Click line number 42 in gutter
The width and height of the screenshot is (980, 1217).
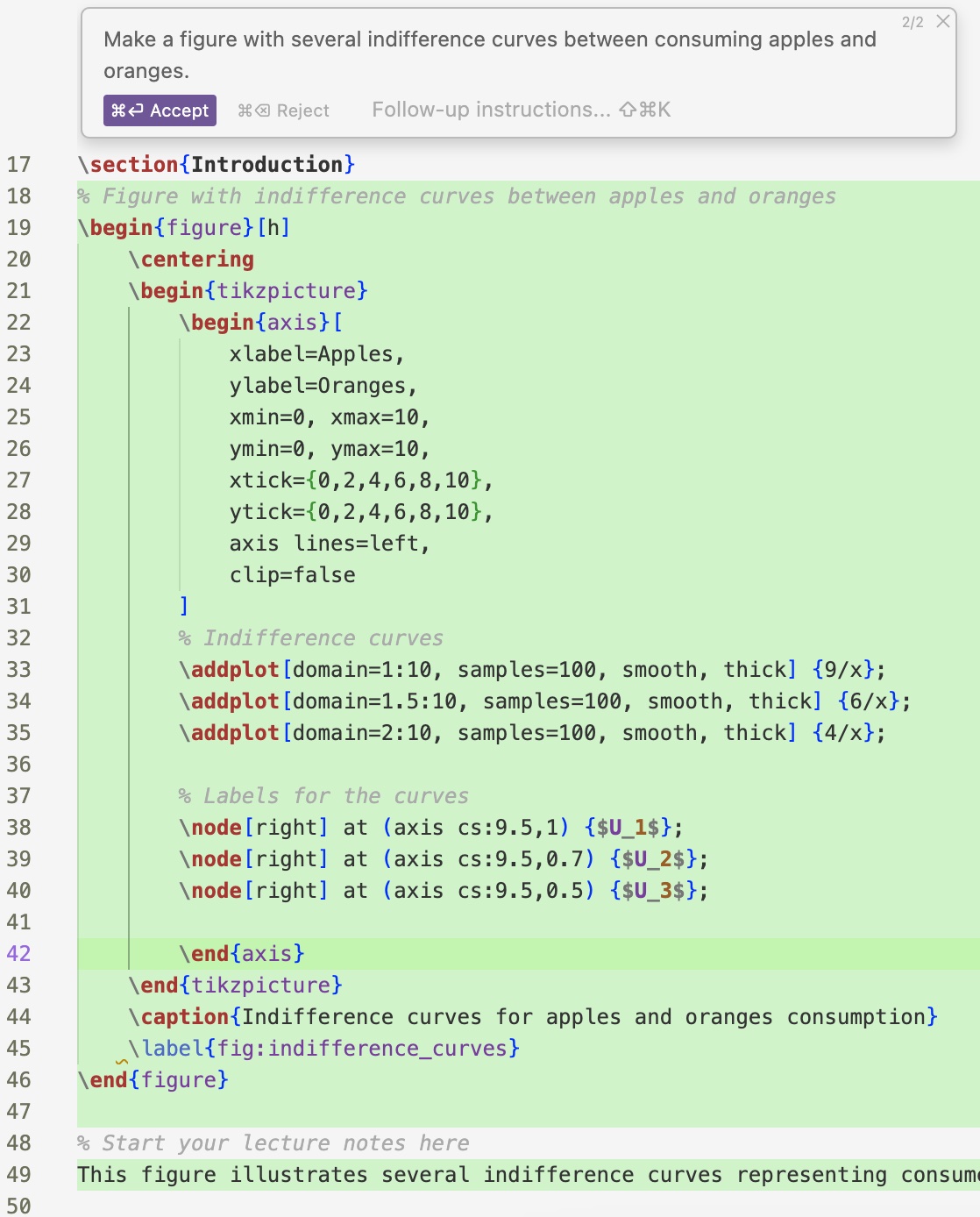click(18, 954)
